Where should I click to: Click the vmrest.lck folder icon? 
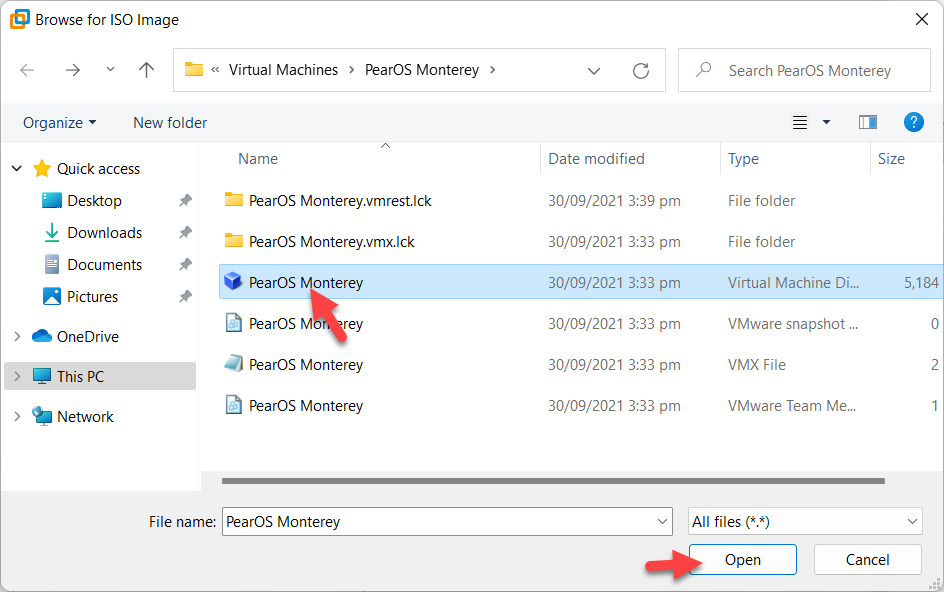234,199
